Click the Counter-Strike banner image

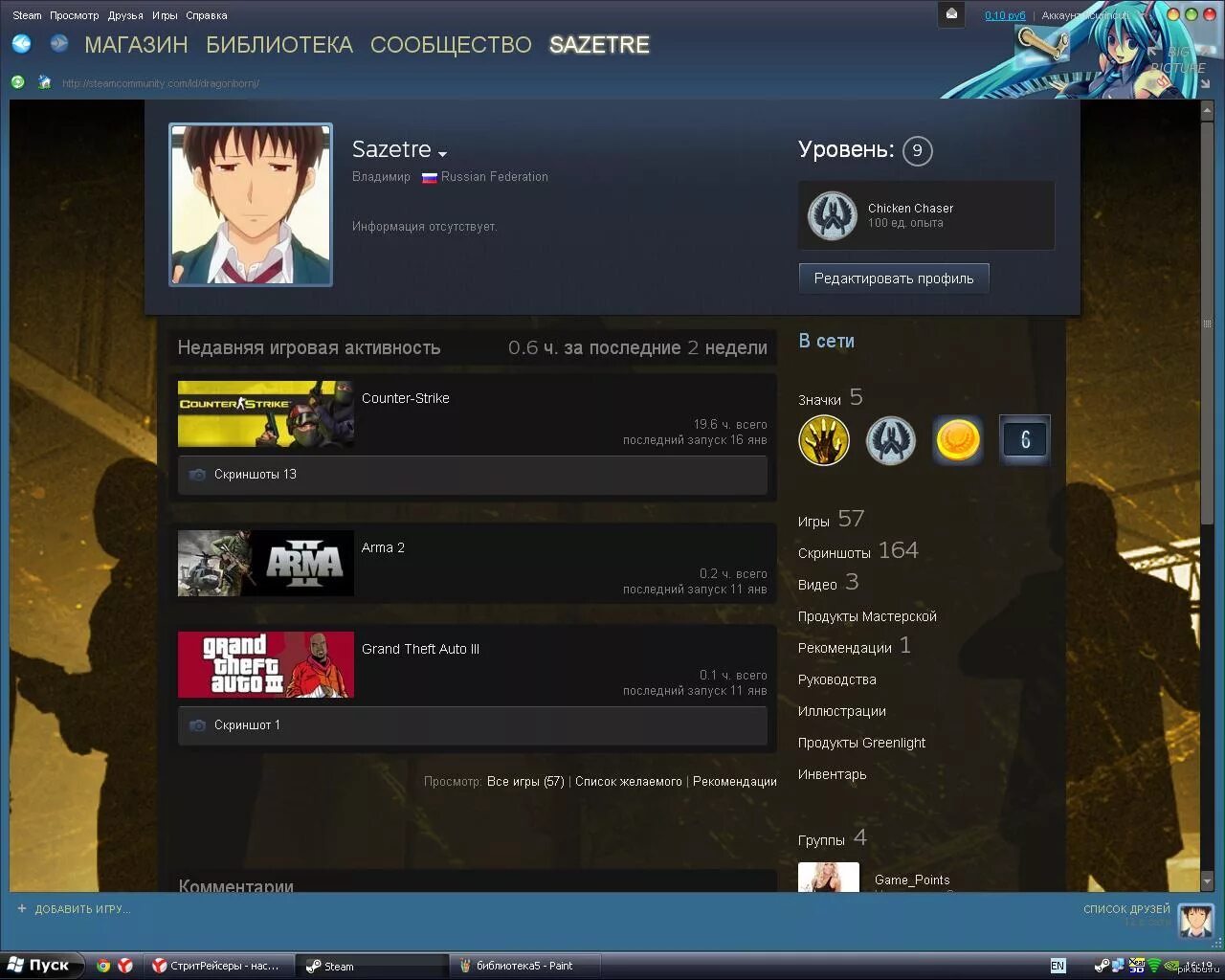coord(266,414)
